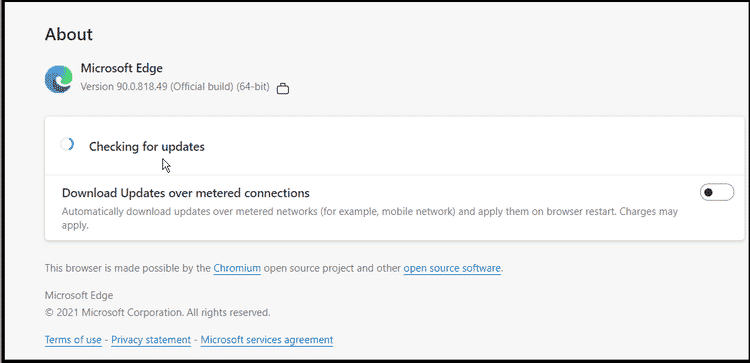Click the Microsoft Edge logo icon

click(58, 79)
